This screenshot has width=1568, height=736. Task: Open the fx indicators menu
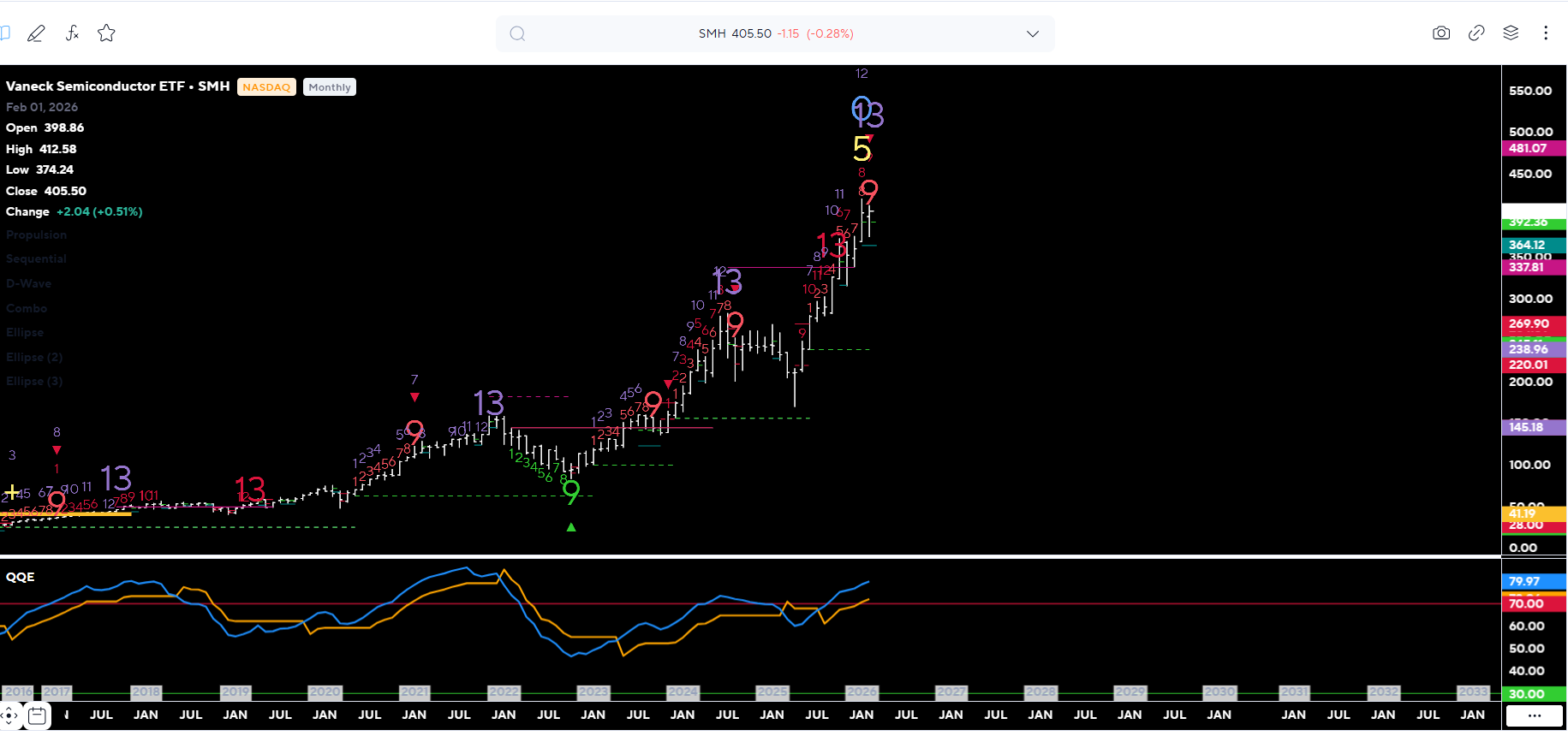coord(72,33)
